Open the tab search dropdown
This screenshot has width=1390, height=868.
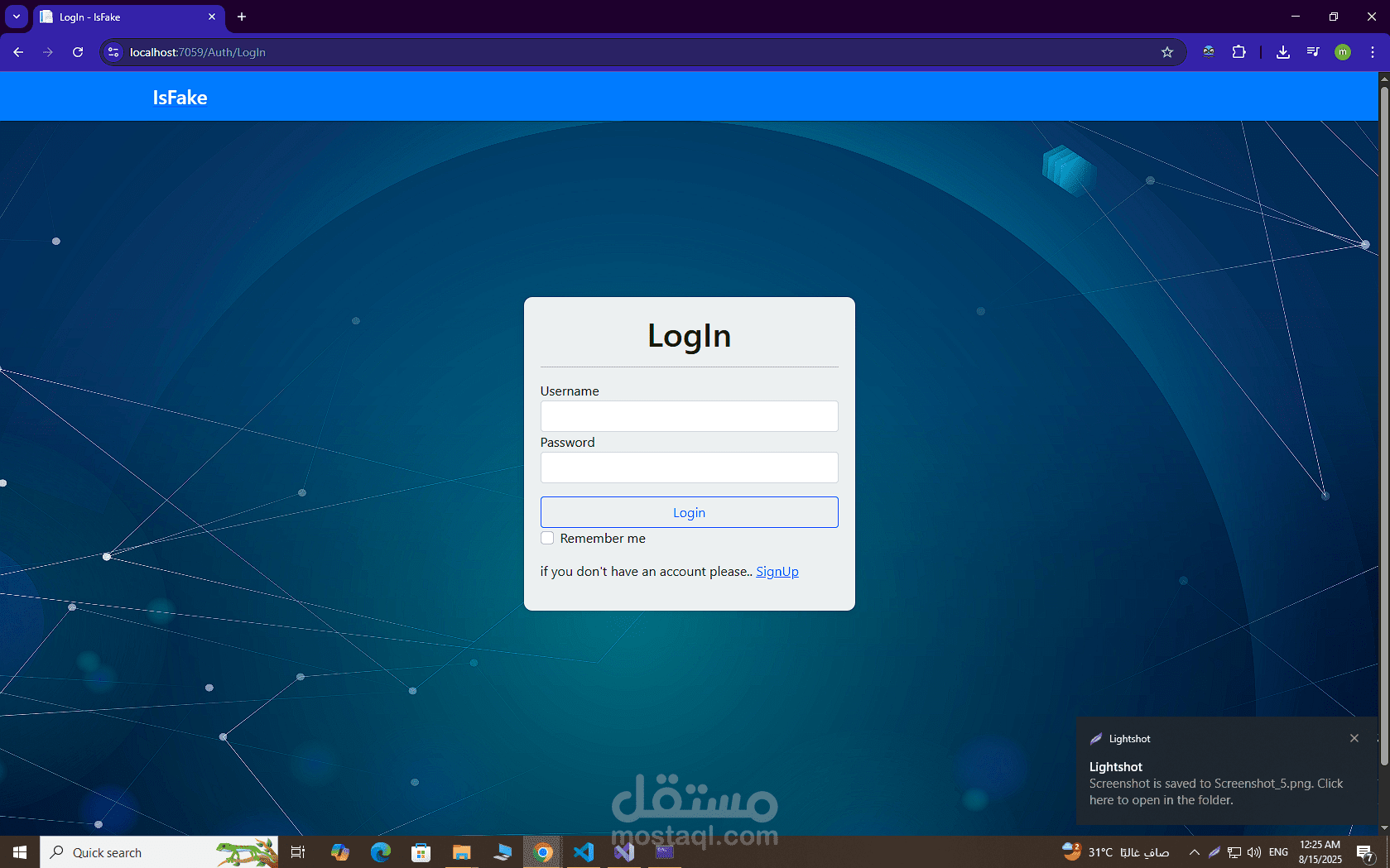pyautogui.click(x=17, y=17)
